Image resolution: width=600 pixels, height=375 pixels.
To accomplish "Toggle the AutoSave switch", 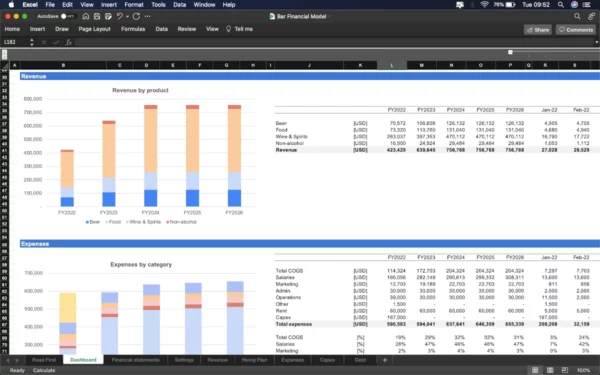I will 67,16.
